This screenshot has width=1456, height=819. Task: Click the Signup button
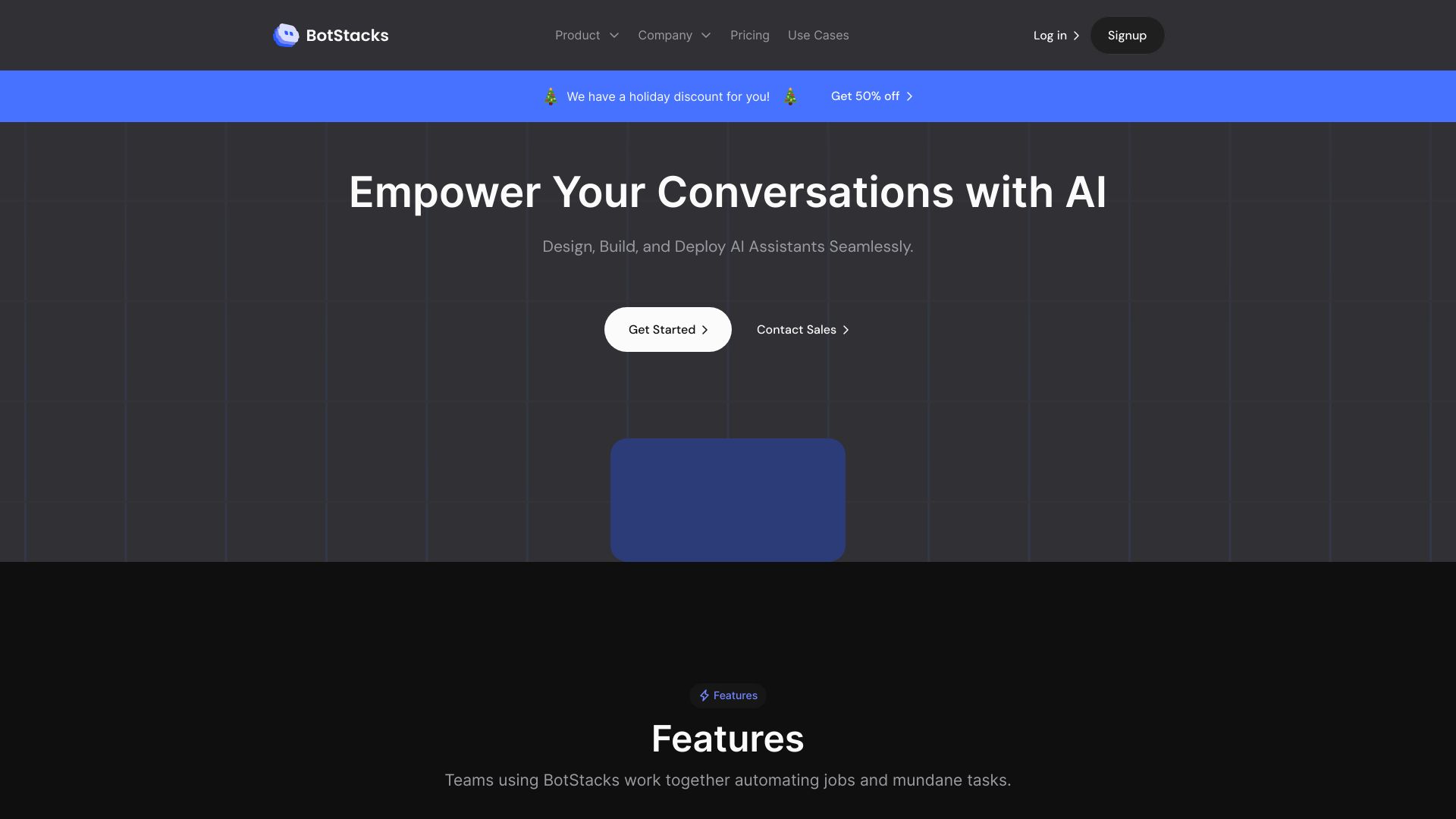coord(1127,35)
